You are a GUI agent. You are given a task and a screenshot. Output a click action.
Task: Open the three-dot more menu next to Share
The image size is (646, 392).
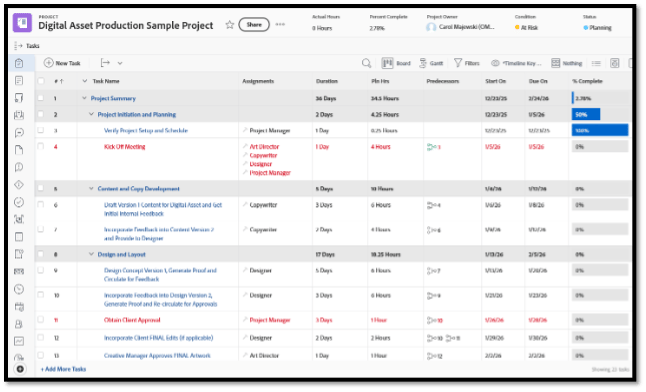(280, 24)
